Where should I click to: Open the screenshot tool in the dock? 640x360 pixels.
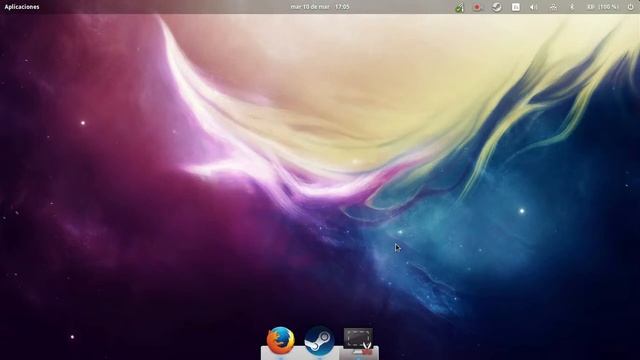tap(358, 341)
